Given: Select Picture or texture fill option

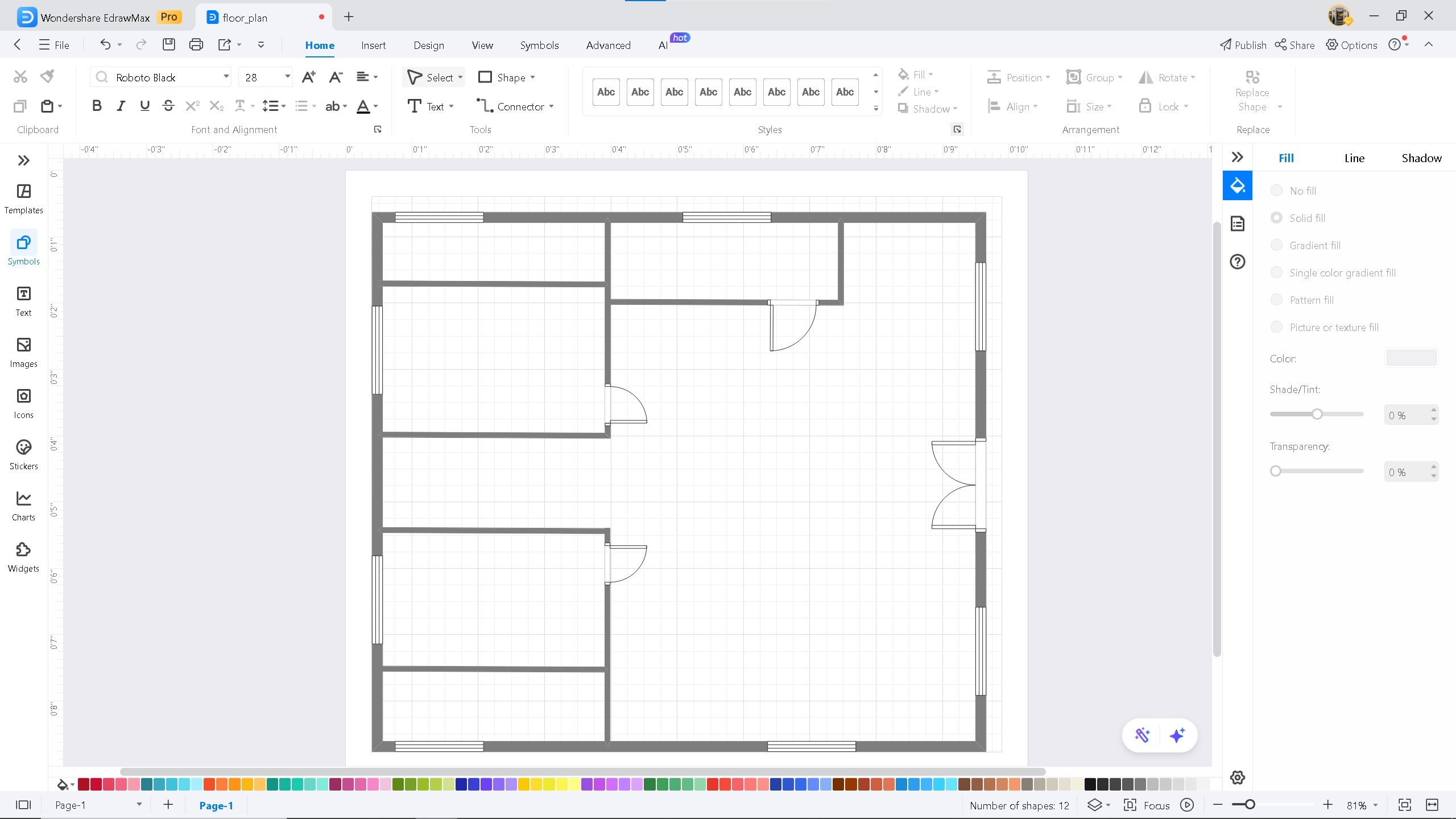Looking at the screenshot, I should tap(1276, 327).
